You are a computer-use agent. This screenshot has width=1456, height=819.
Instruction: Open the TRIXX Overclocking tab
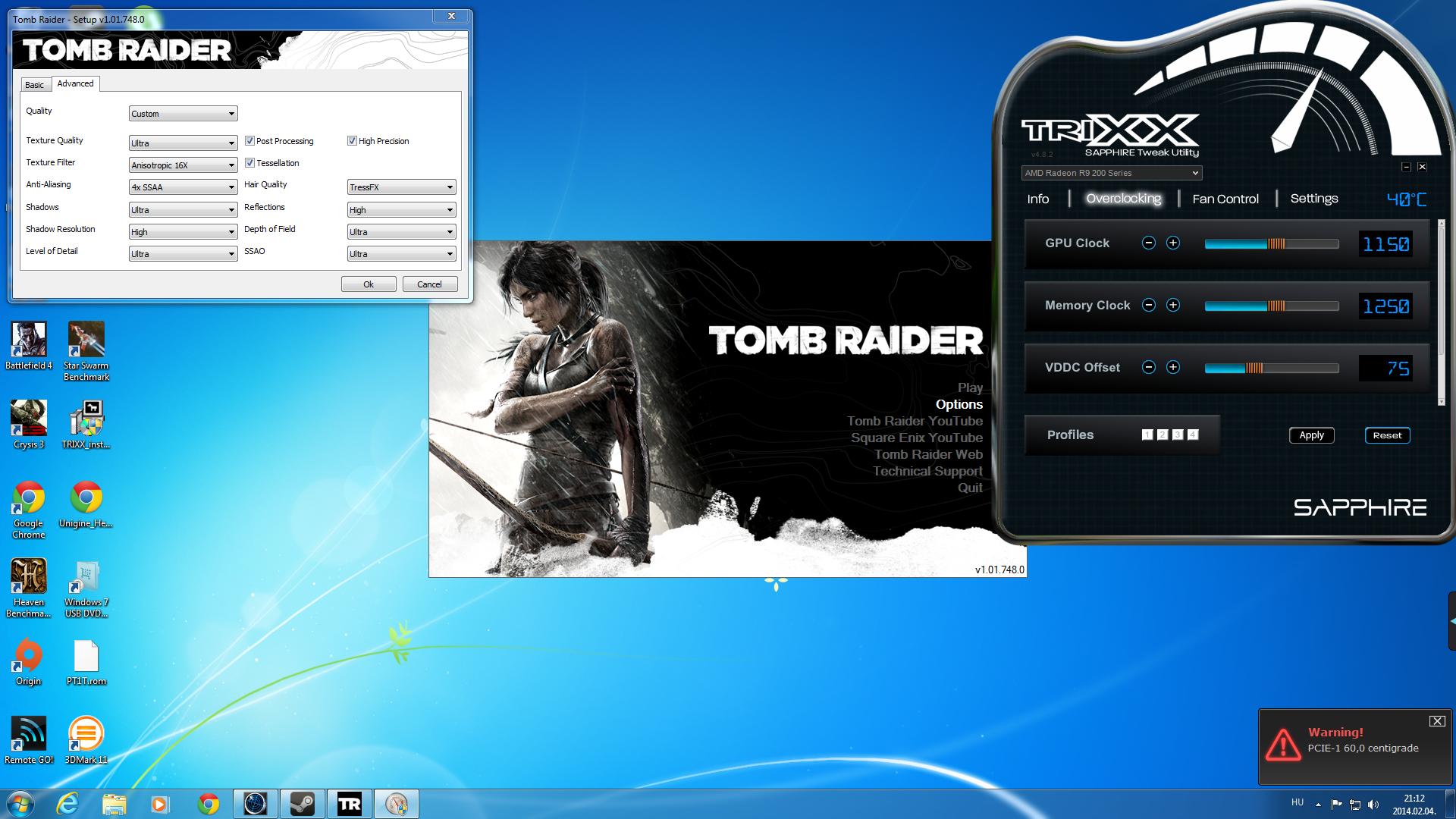coord(1123,199)
